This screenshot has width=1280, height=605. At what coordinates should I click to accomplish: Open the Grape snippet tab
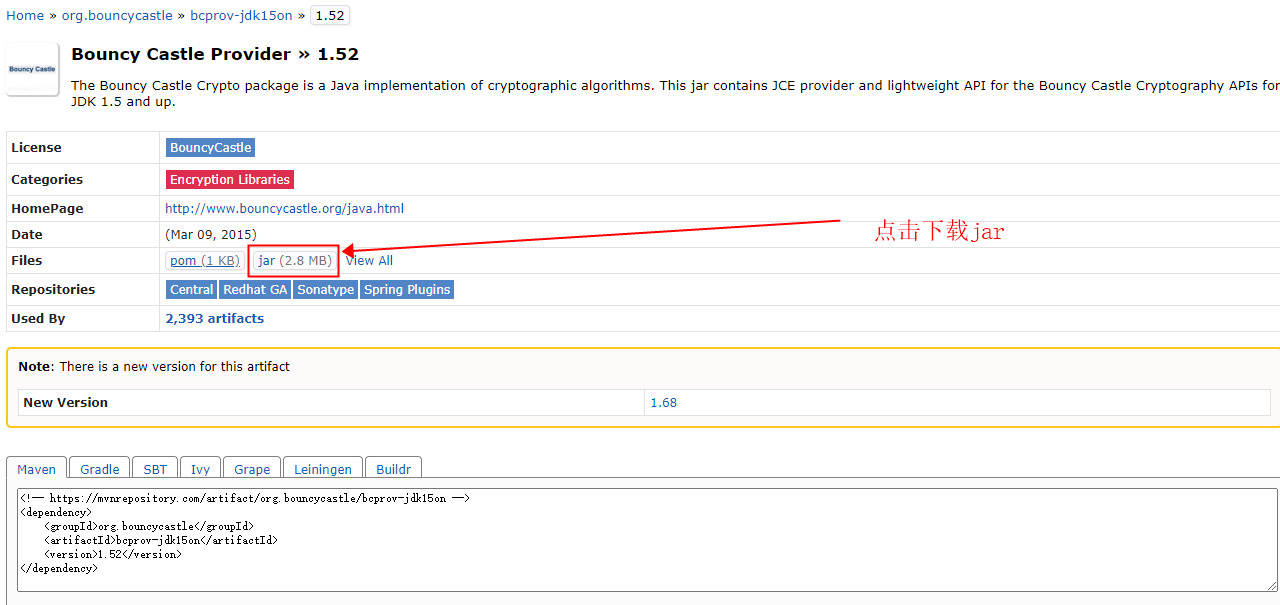tap(251, 469)
